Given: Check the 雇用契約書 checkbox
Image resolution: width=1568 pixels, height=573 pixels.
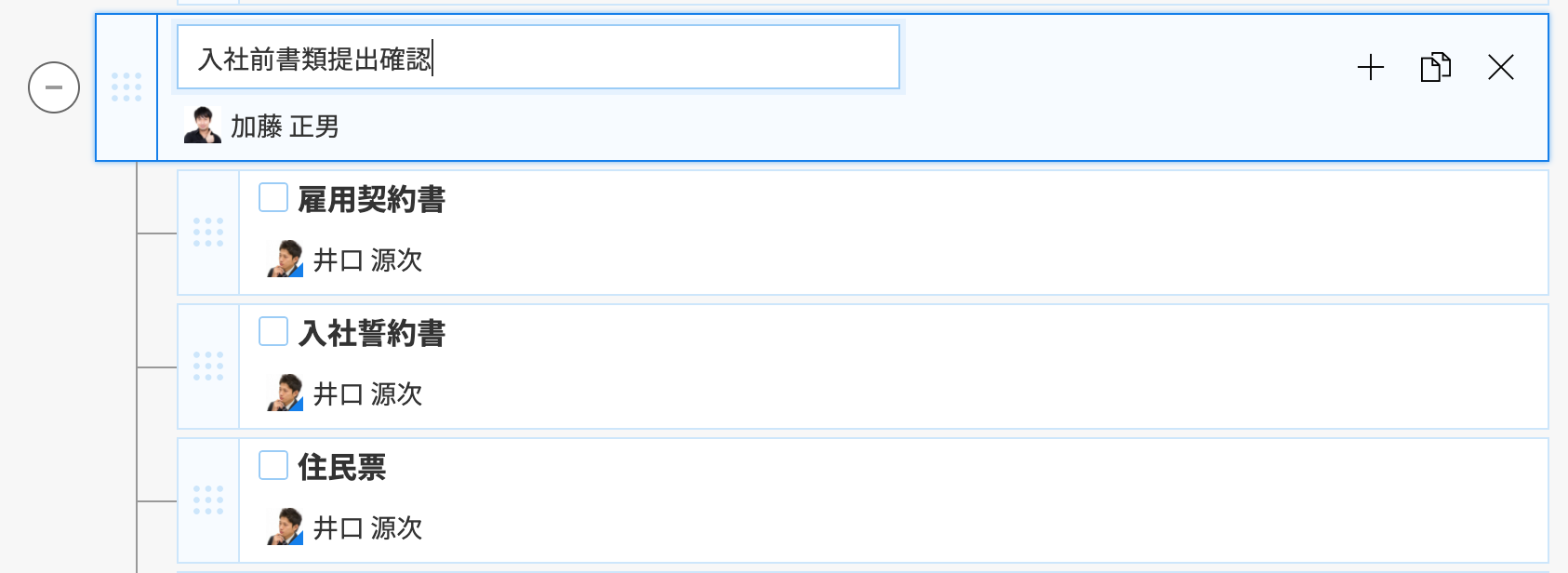Looking at the screenshot, I should [273, 197].
